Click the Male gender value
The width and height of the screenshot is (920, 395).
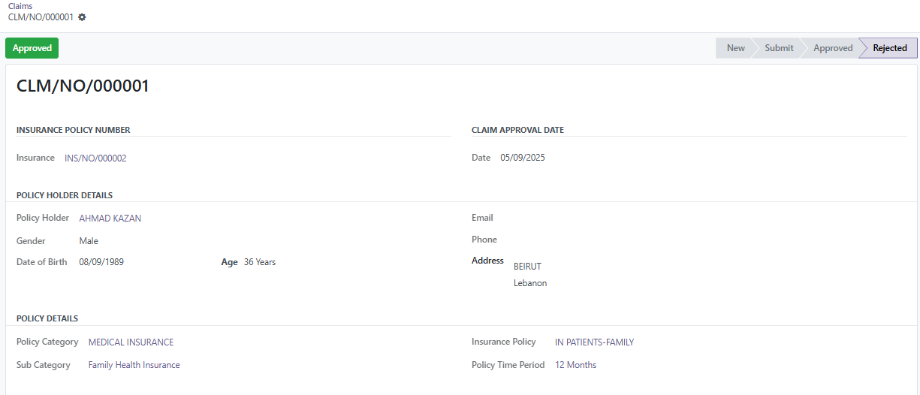pyautogui.click(x=89, y=241)
